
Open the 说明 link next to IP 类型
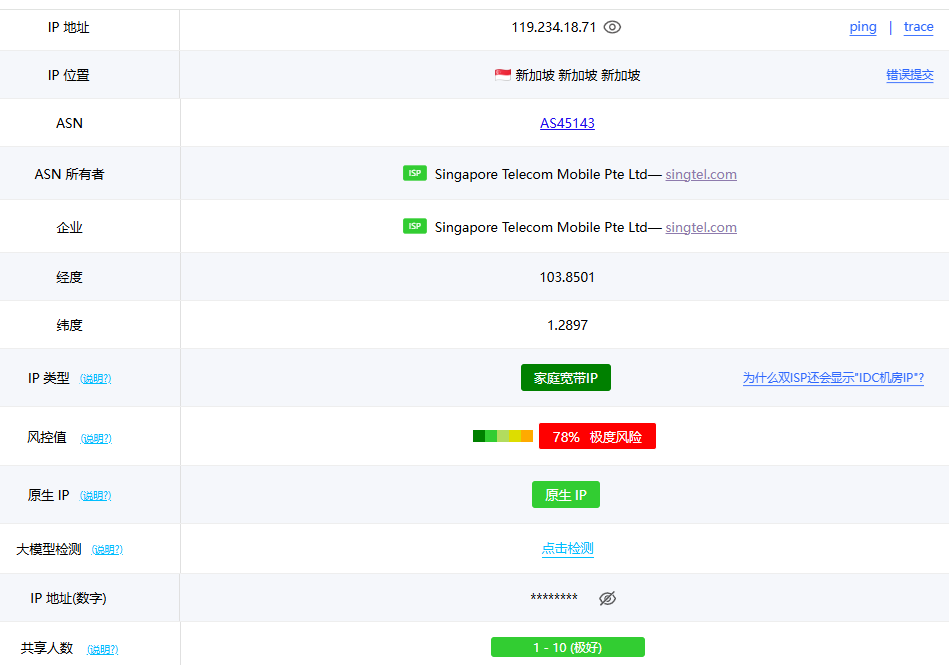tap(96, 378)
